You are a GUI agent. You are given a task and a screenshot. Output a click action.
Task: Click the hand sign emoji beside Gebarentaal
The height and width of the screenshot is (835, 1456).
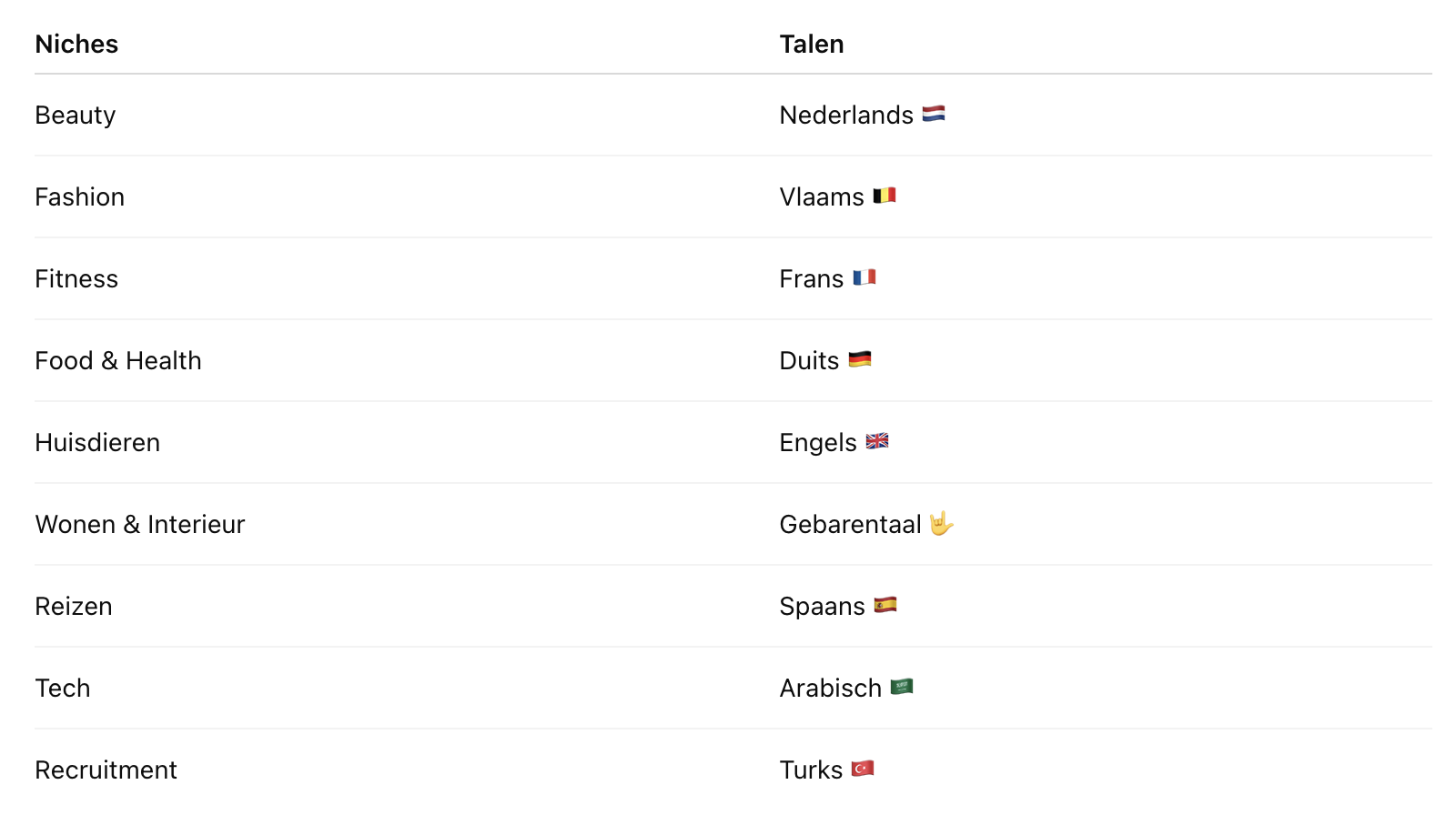(x=942, y=523)
